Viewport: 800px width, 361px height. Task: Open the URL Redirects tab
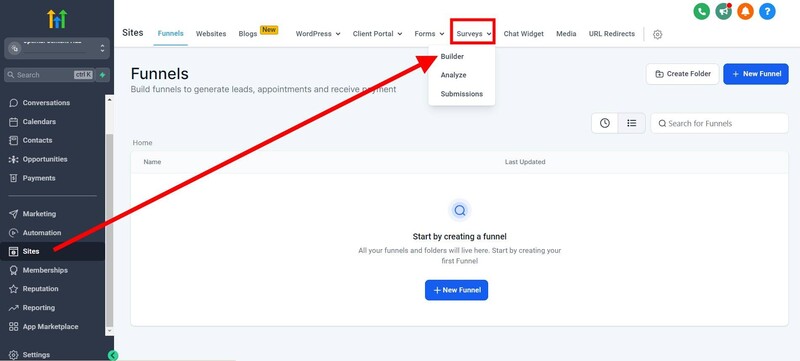(x=612, y=34)
